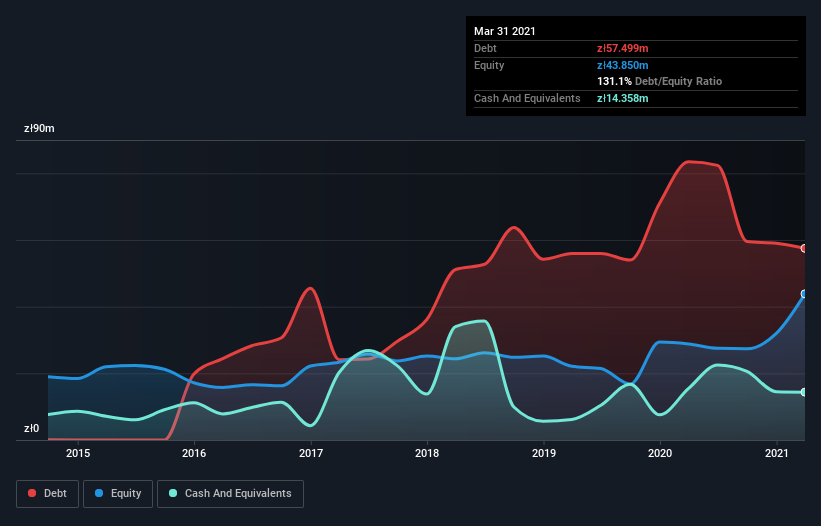Click the red Debt legend dot

coord(32,493)
